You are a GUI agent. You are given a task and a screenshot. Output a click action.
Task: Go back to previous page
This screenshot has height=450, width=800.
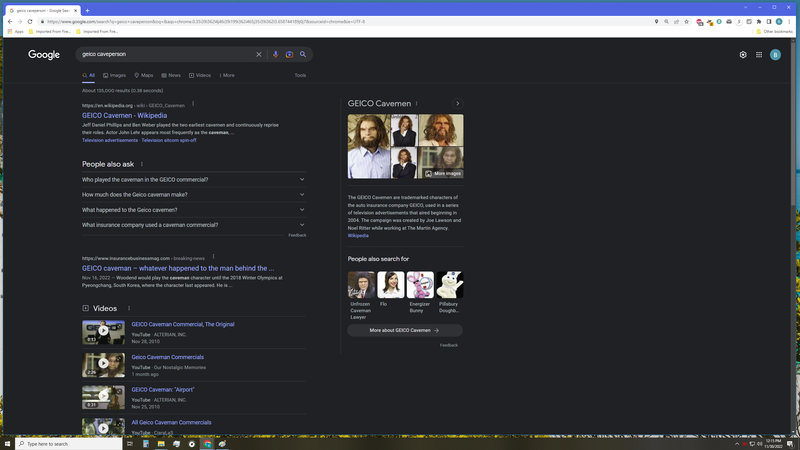point(10,21)
